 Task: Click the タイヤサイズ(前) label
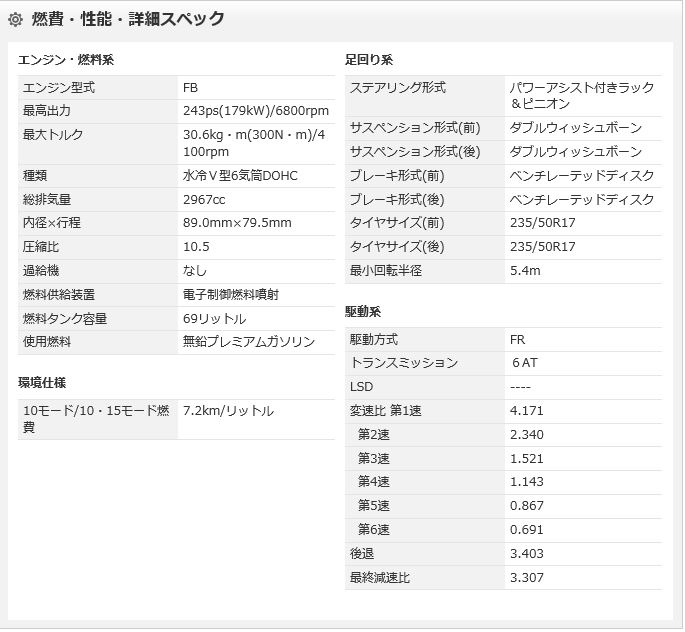(397, 224)
